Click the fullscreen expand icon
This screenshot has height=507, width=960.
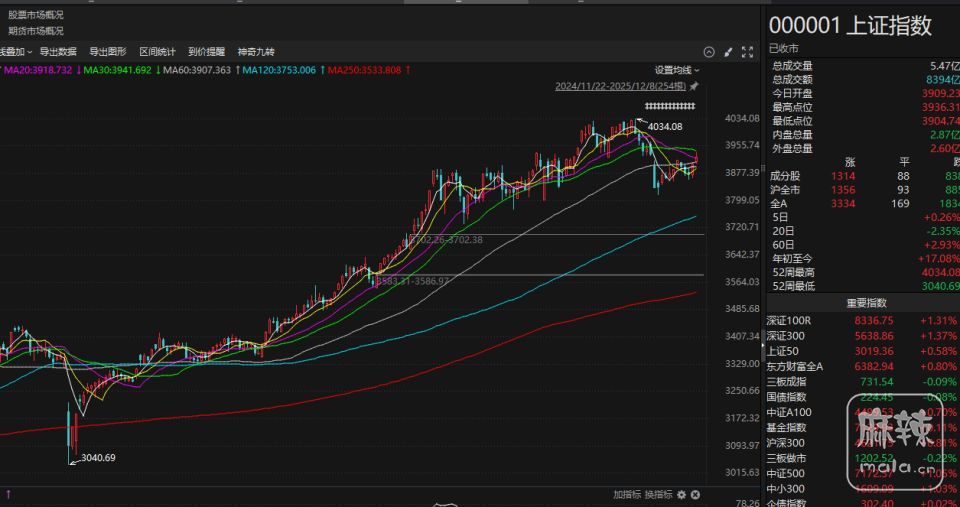(x=745, y=52)
